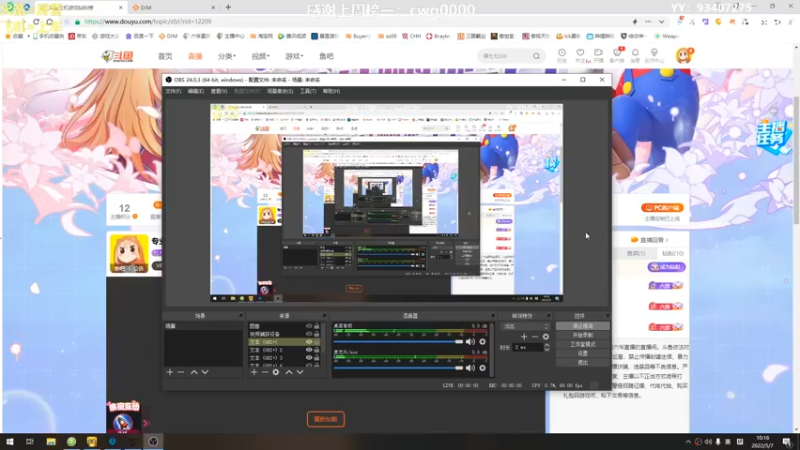Viewport: 800px width, 450px height.
Task: Move selected source up in list
Action: 289,372
